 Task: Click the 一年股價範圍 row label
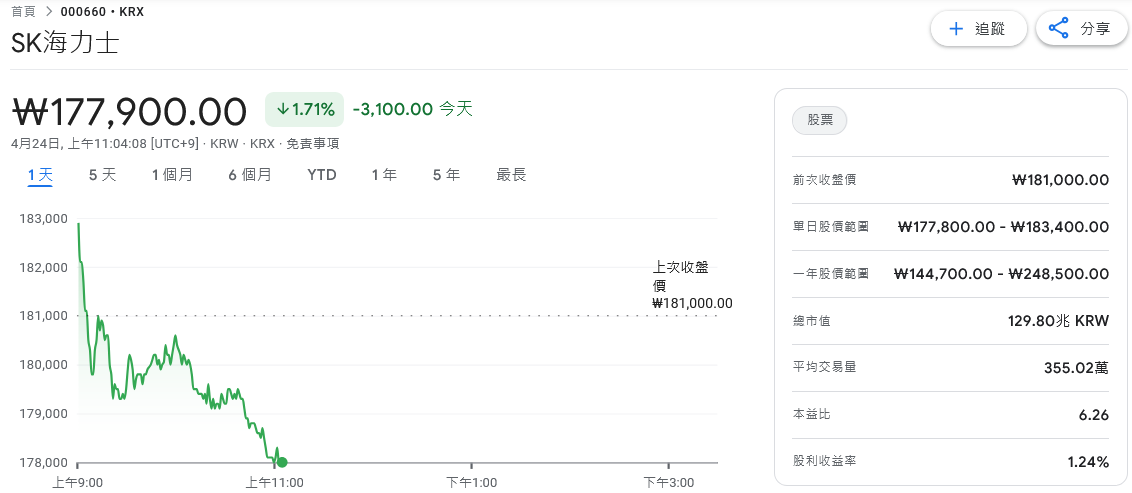tap(831, 274)
